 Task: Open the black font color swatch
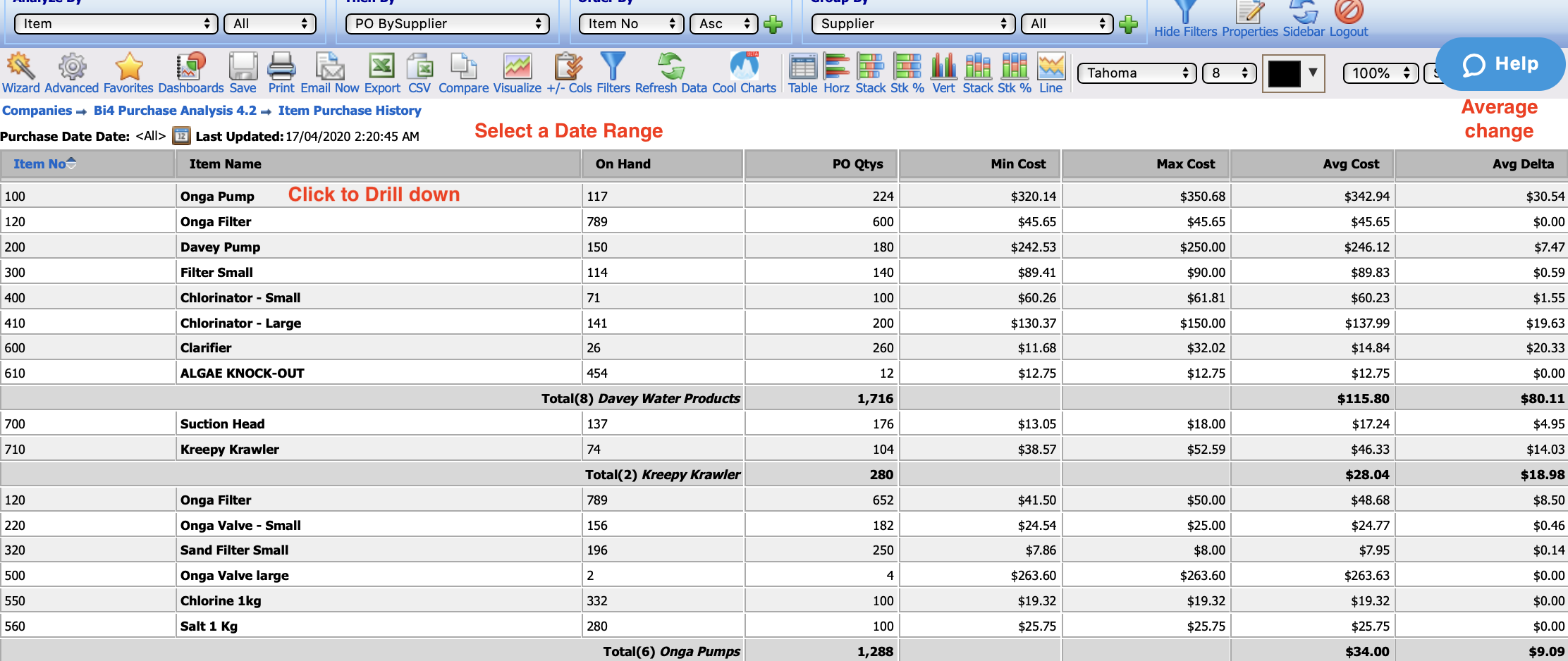[1292, 73]
